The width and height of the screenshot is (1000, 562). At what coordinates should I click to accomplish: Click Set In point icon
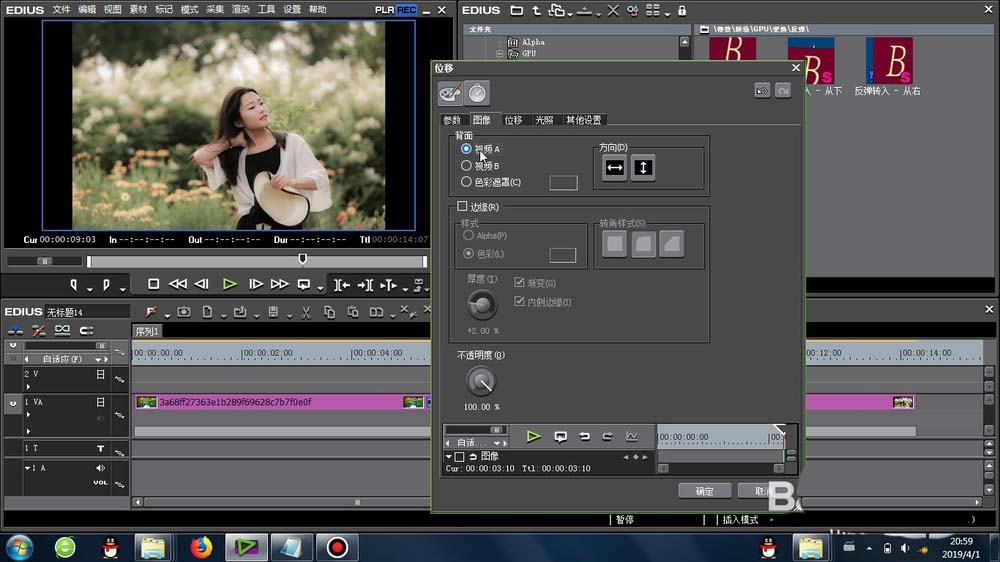[x=74, y=284]
